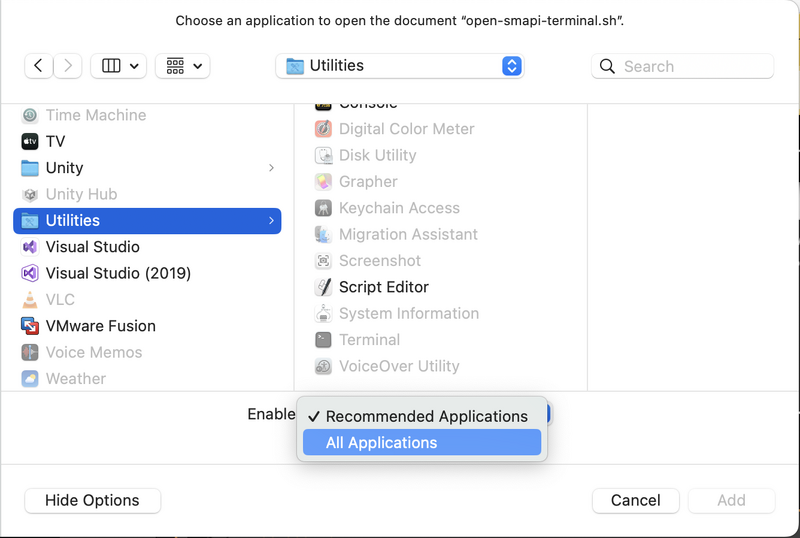
Task: Click the Hide Options button
Action: pos(92,501)
